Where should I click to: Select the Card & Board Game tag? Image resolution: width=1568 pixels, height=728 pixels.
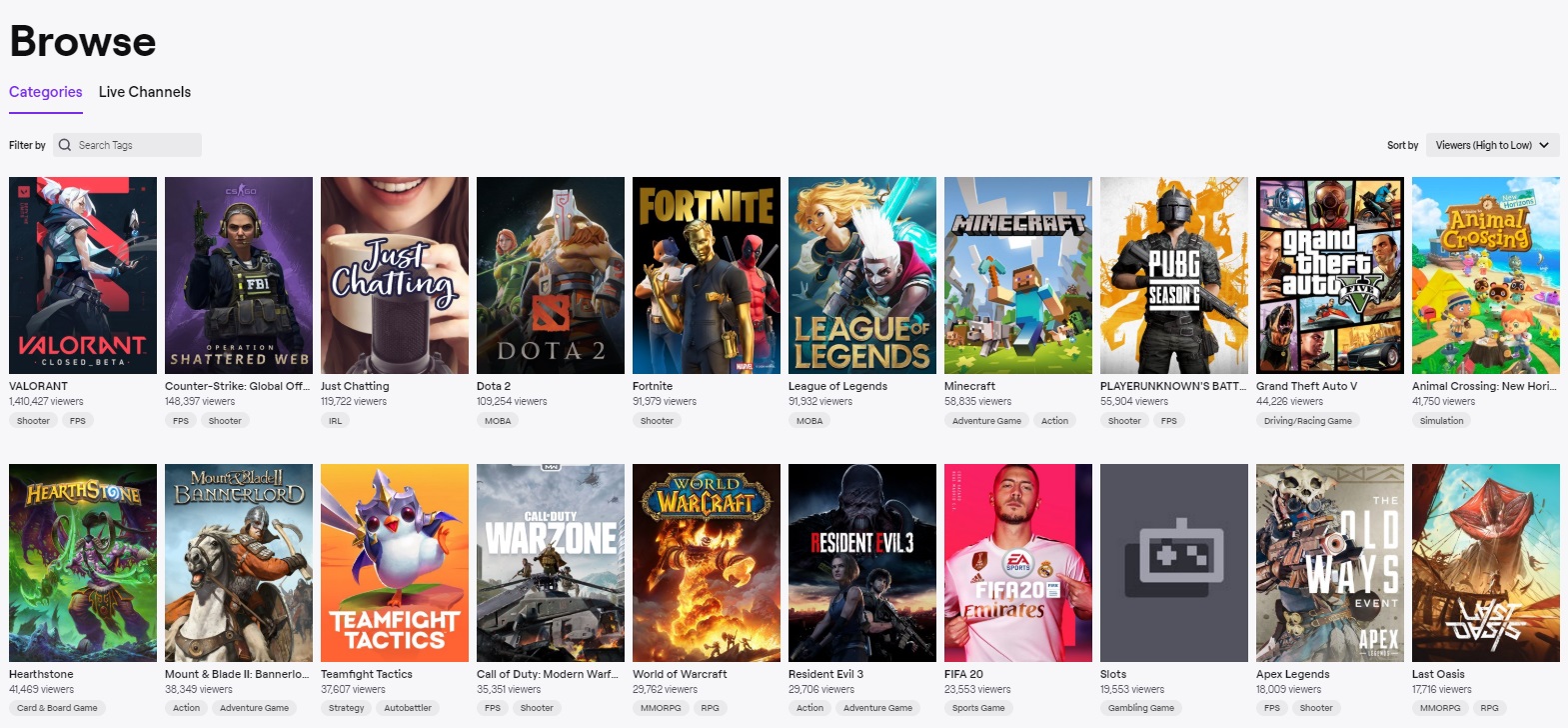point(57,708)
